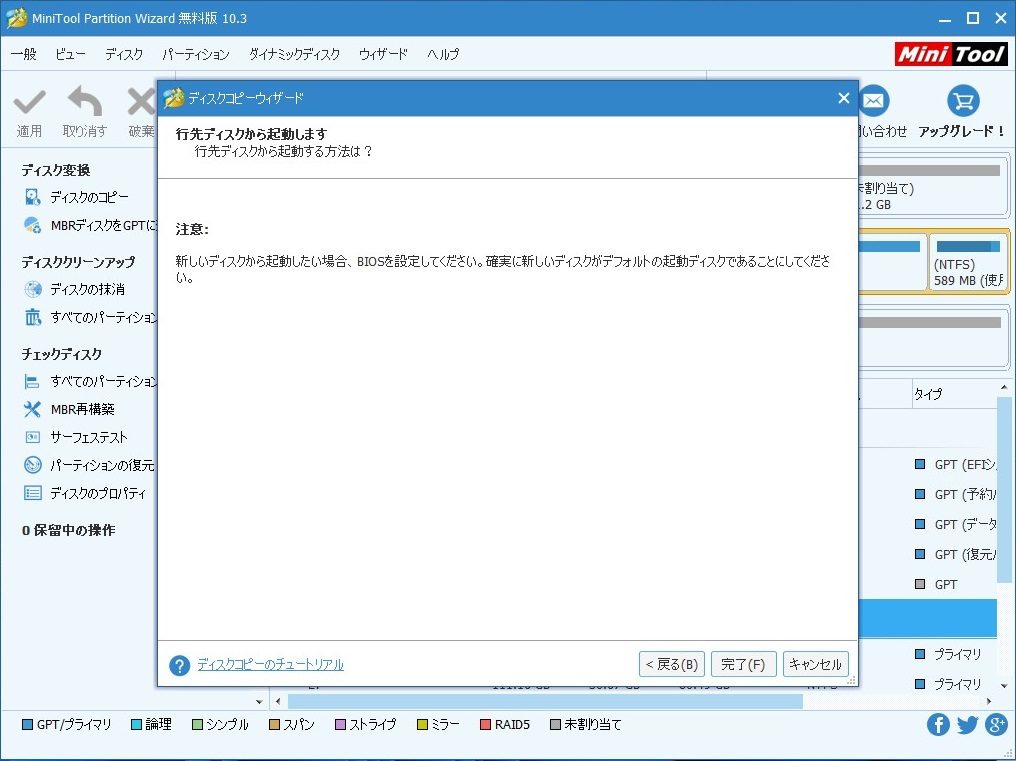
Task: Click the <戻る(B) back button
Action: point(672,664)
